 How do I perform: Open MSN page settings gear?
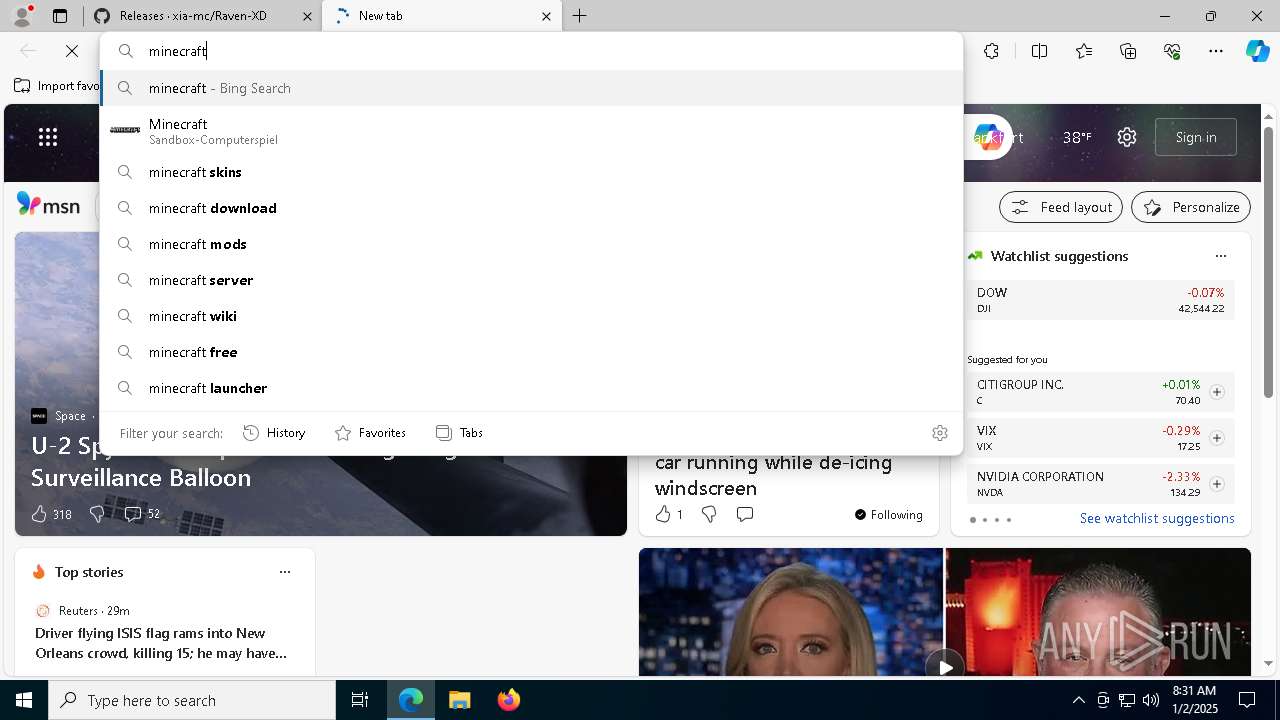click(x=1127, y=137)
